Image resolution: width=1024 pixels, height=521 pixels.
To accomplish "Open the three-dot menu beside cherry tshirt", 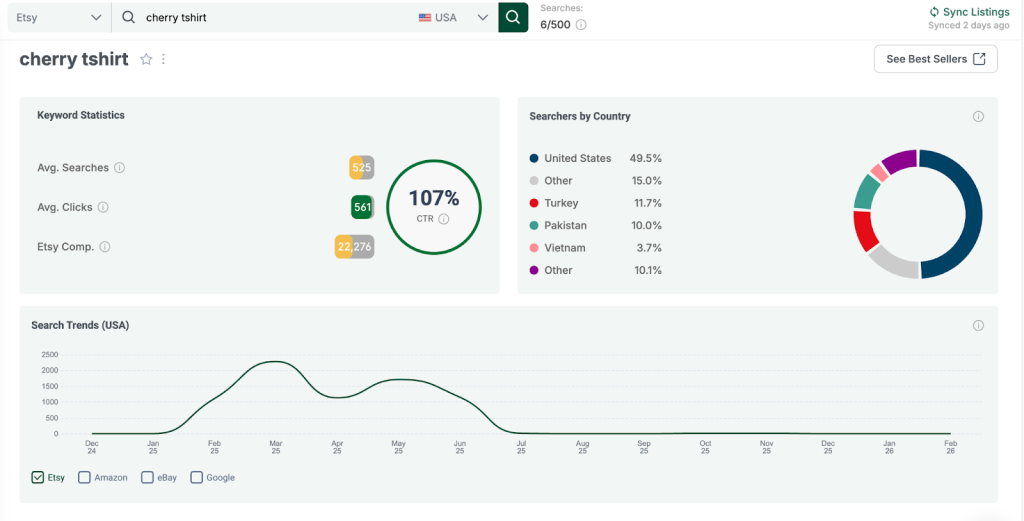I will click(163, 60).
